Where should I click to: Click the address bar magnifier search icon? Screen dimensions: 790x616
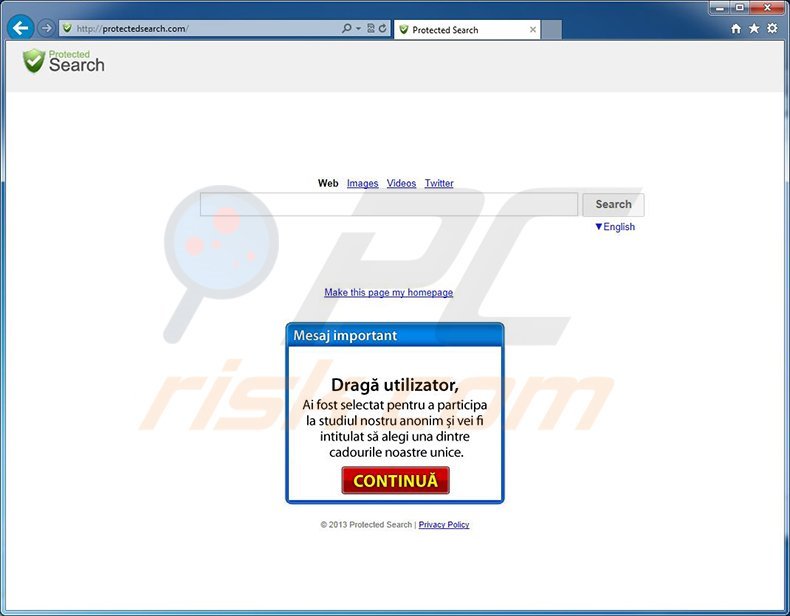click(x=347, y=28)
